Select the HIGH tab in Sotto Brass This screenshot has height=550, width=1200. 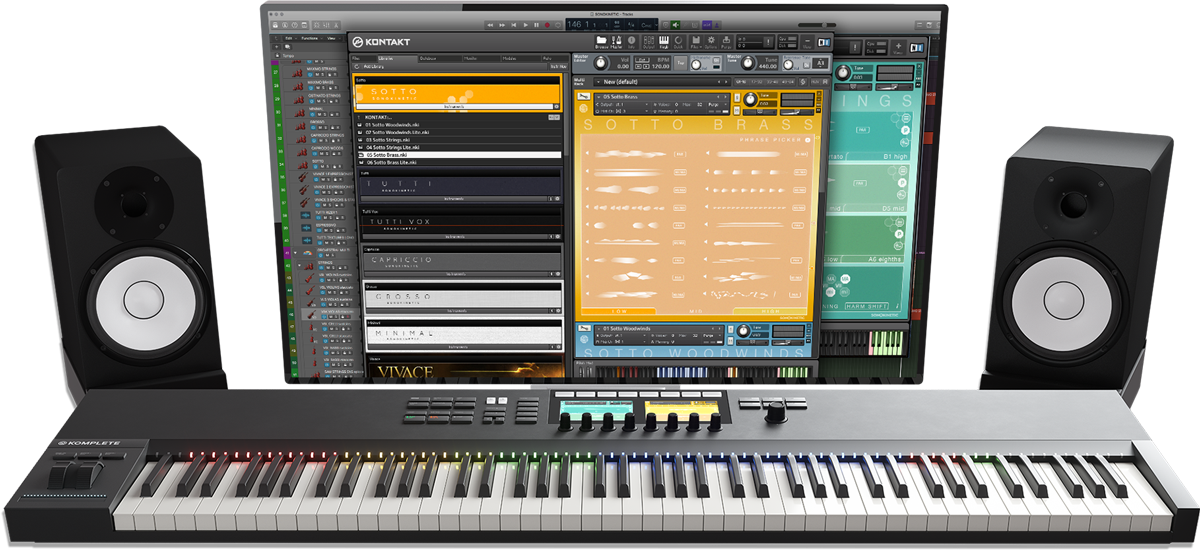770,311
